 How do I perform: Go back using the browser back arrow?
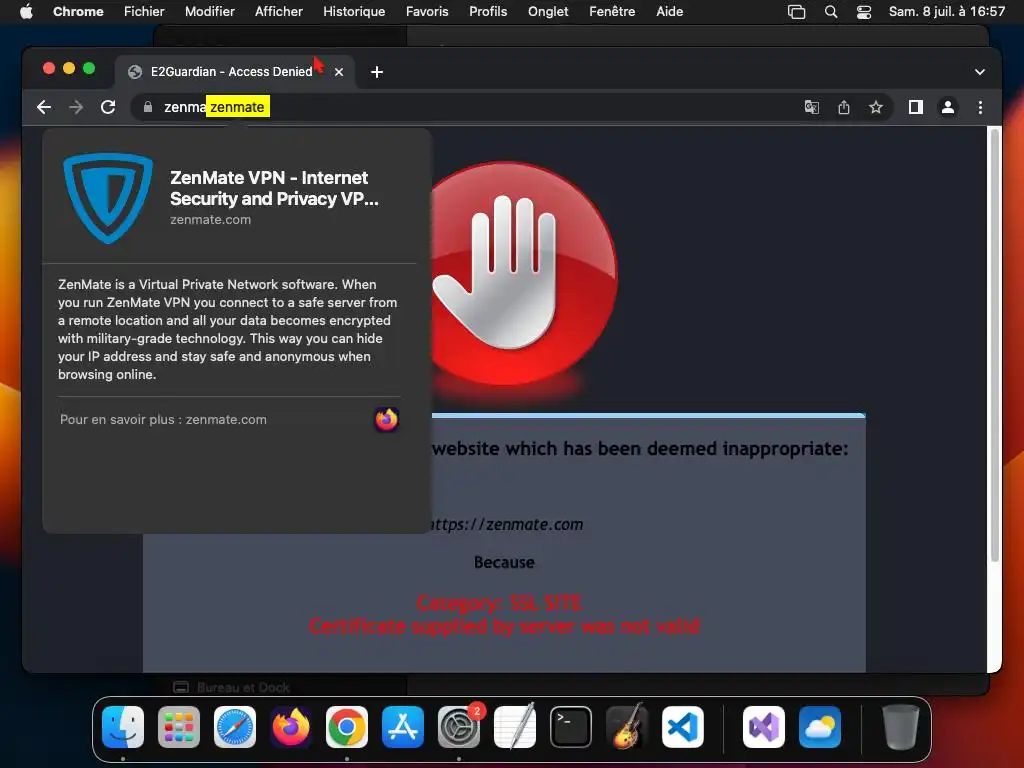pyautogui.click(x=44, y=107)
